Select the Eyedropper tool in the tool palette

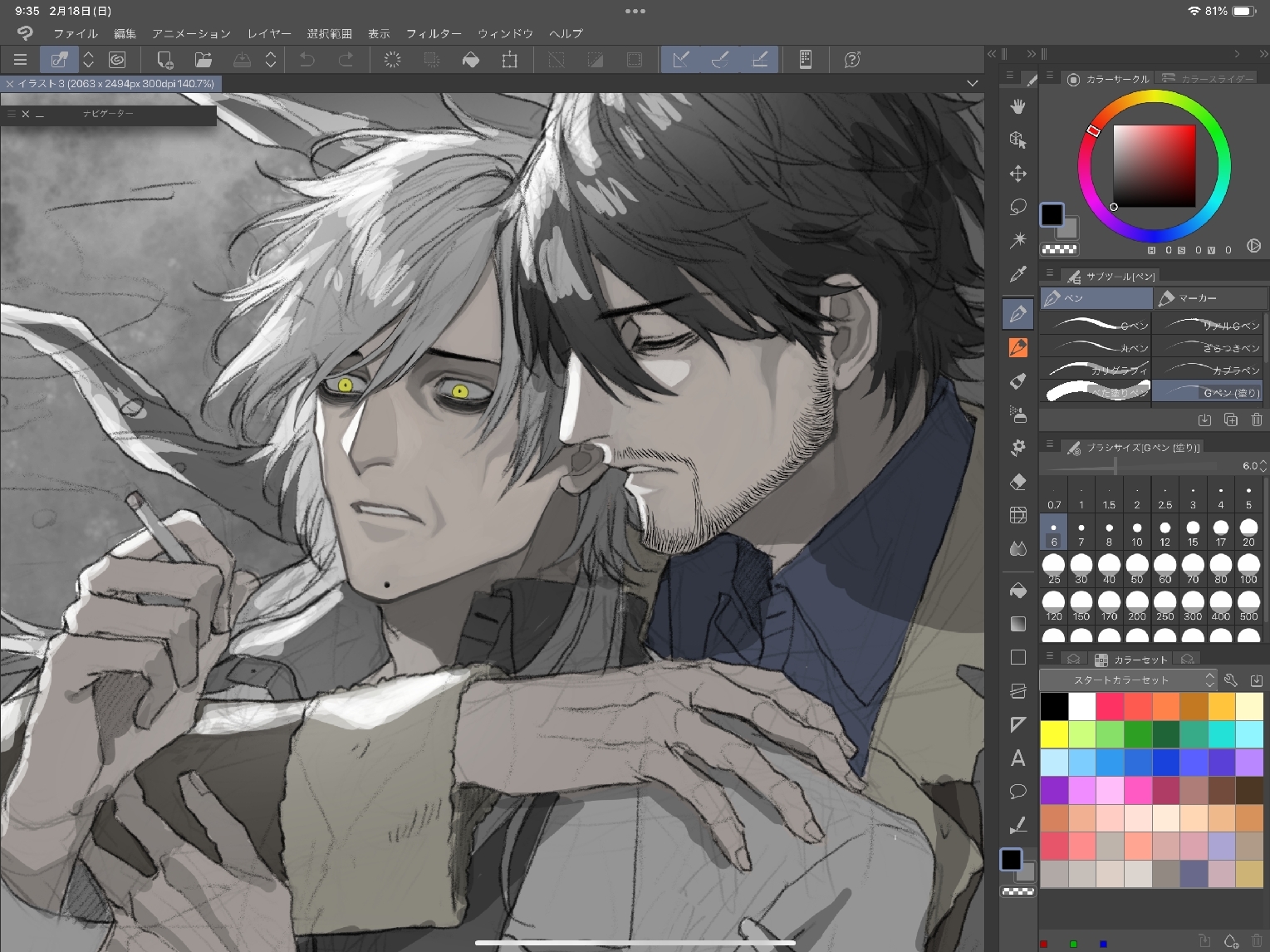1017,274
